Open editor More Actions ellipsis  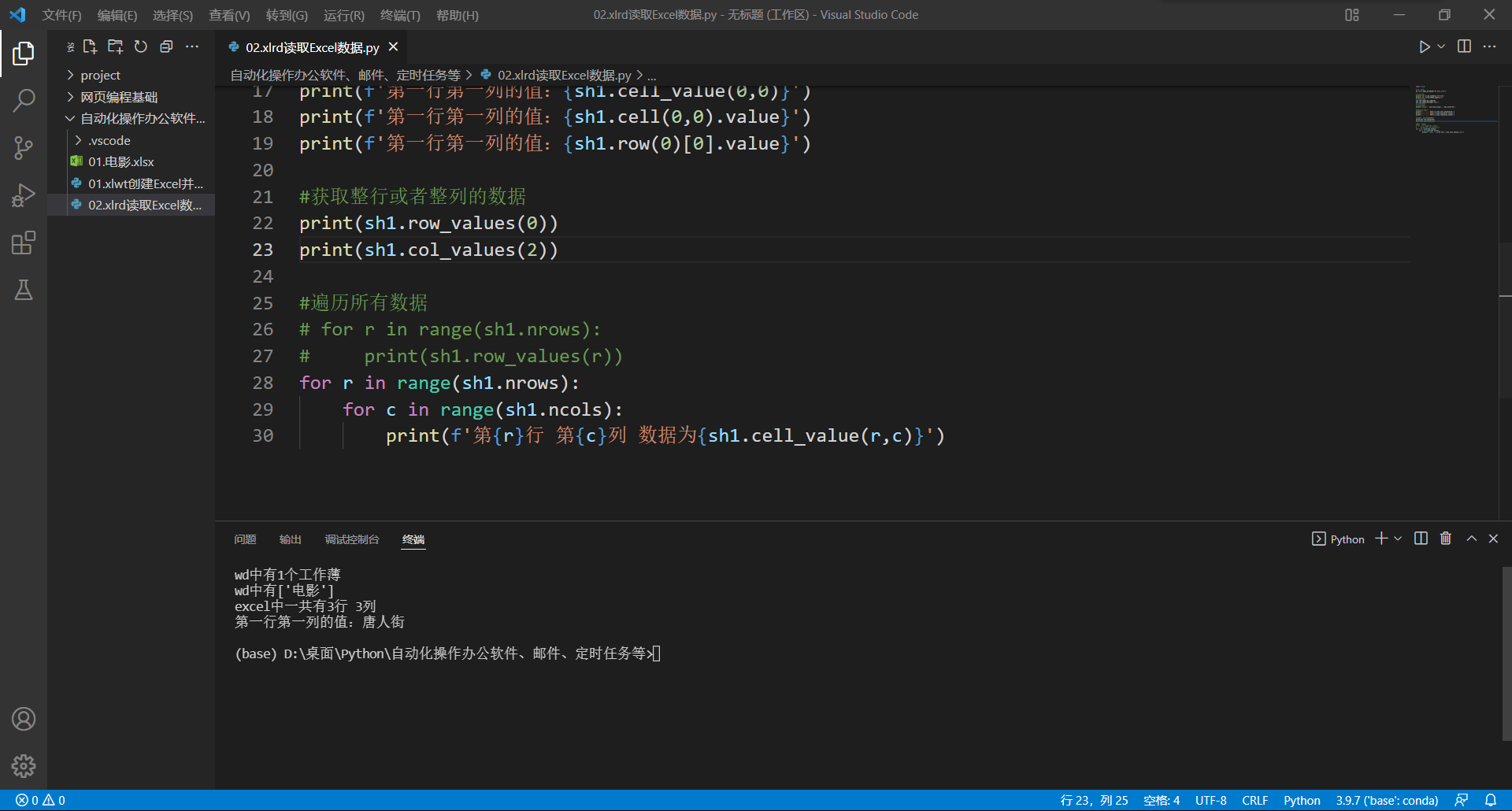[1489, 46]
